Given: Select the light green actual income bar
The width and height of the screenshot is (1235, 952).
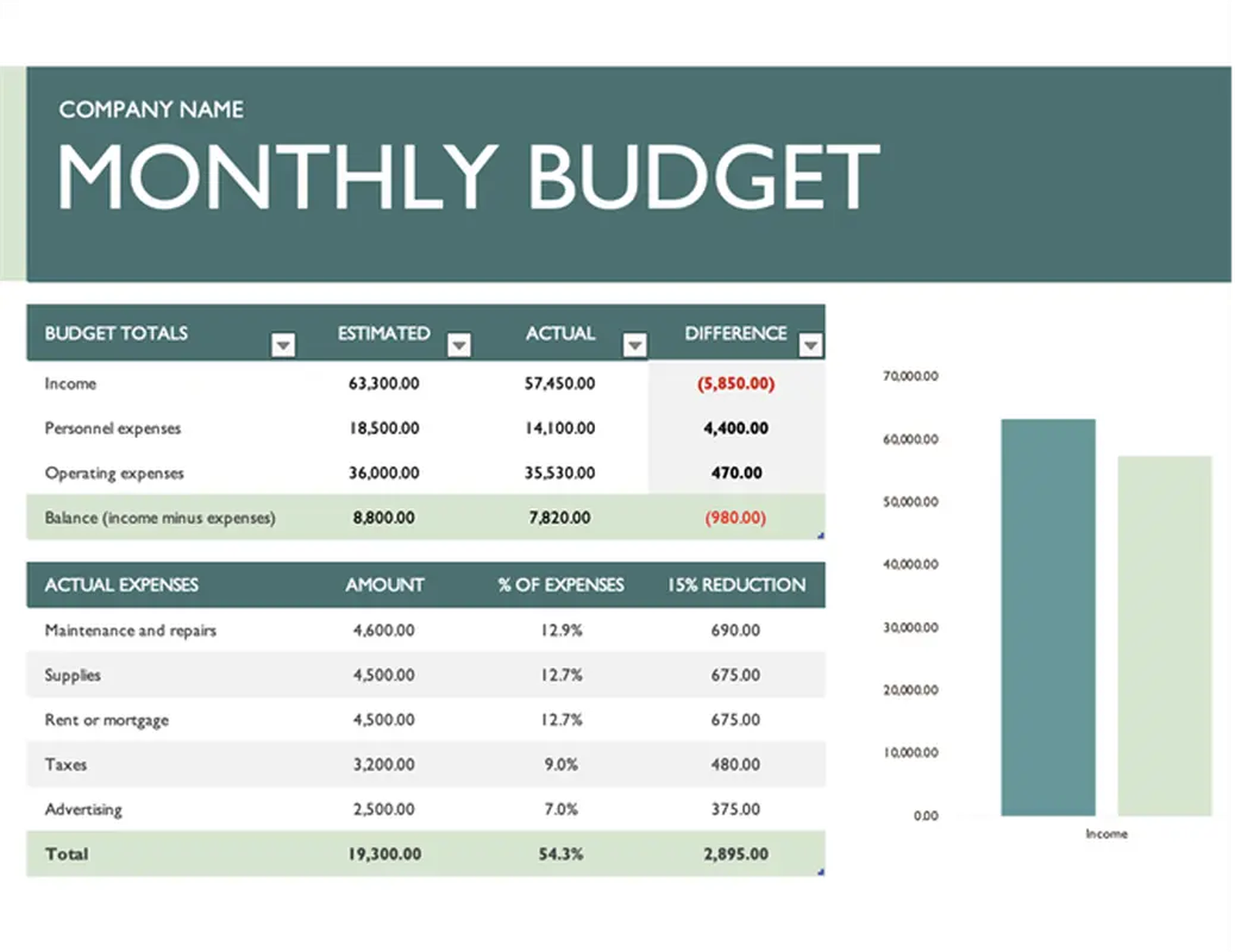Looking at the screenshot, I should 1165,636.
